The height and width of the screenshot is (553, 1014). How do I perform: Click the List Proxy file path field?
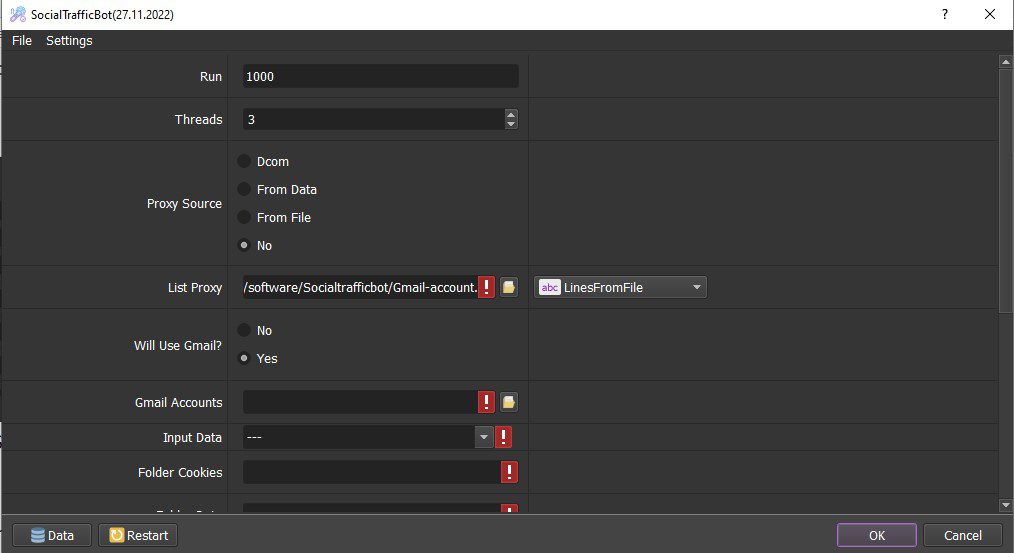point(360,287)
